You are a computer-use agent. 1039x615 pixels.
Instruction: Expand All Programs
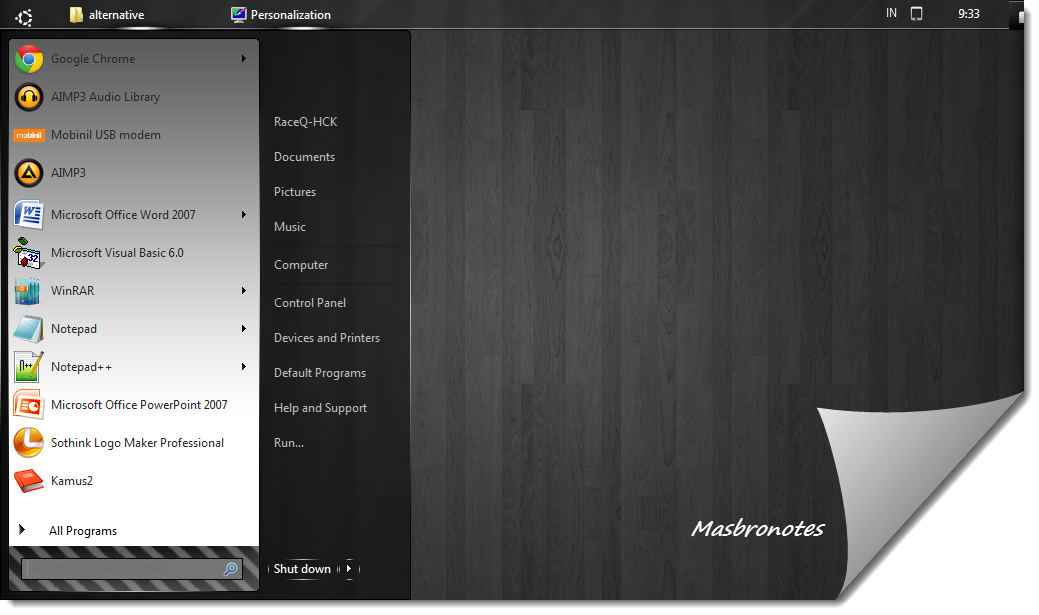[83, 530]
